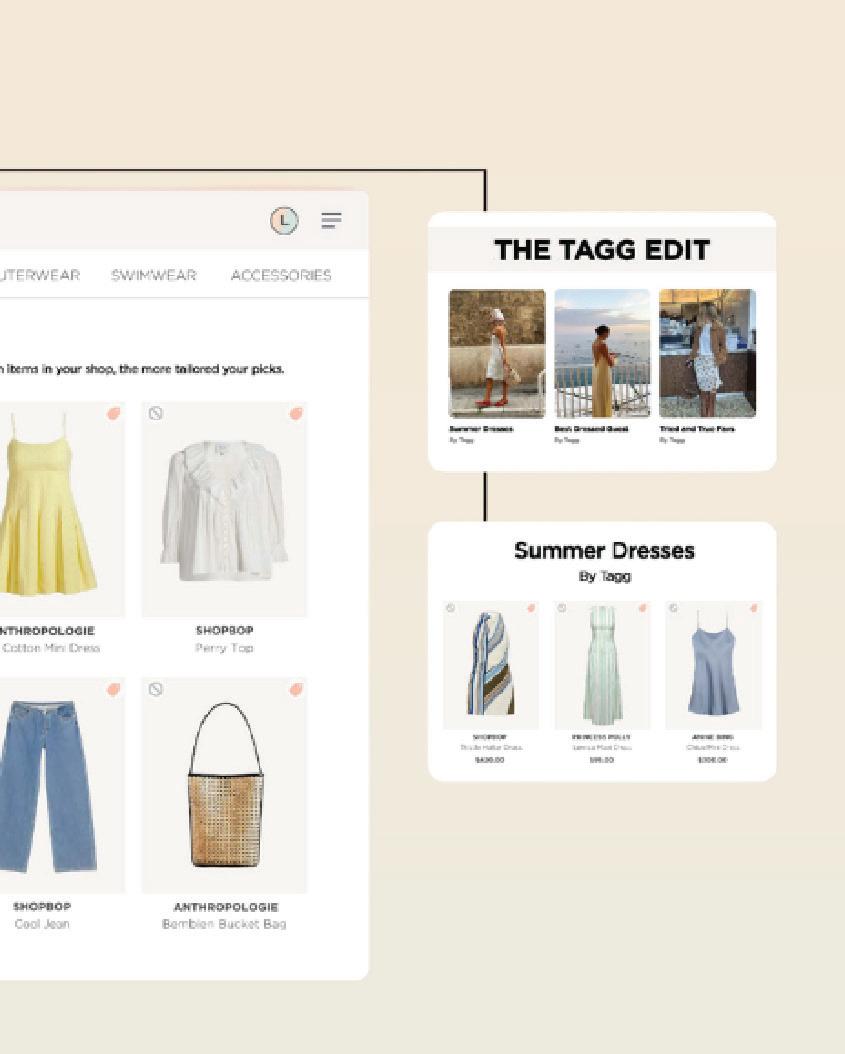This screenshot has width=845, height=1054.
Task: Open the hamburger menu icon
Action: (x=331, y=220)
